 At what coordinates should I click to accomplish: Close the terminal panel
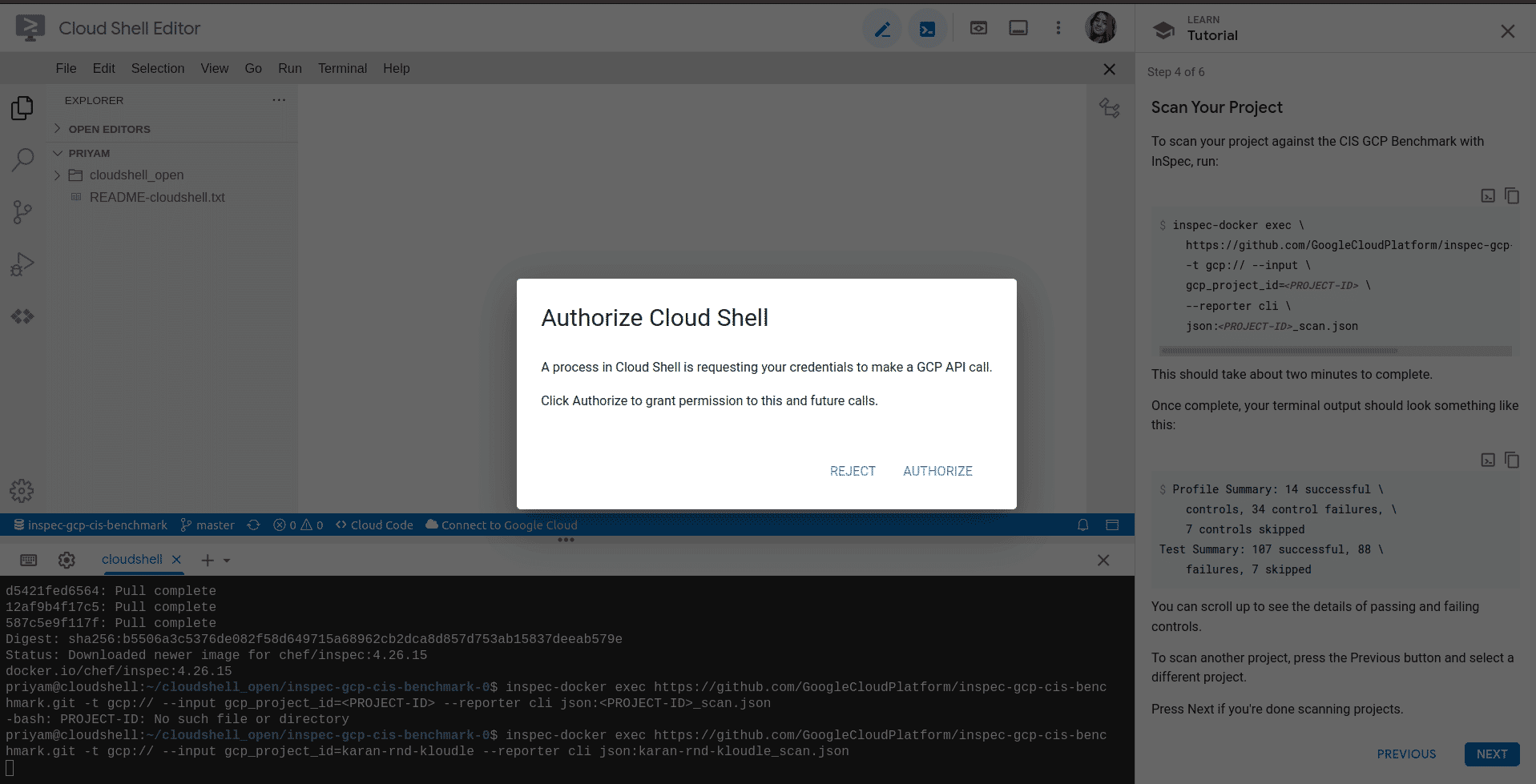click(x=1103, y=560)
